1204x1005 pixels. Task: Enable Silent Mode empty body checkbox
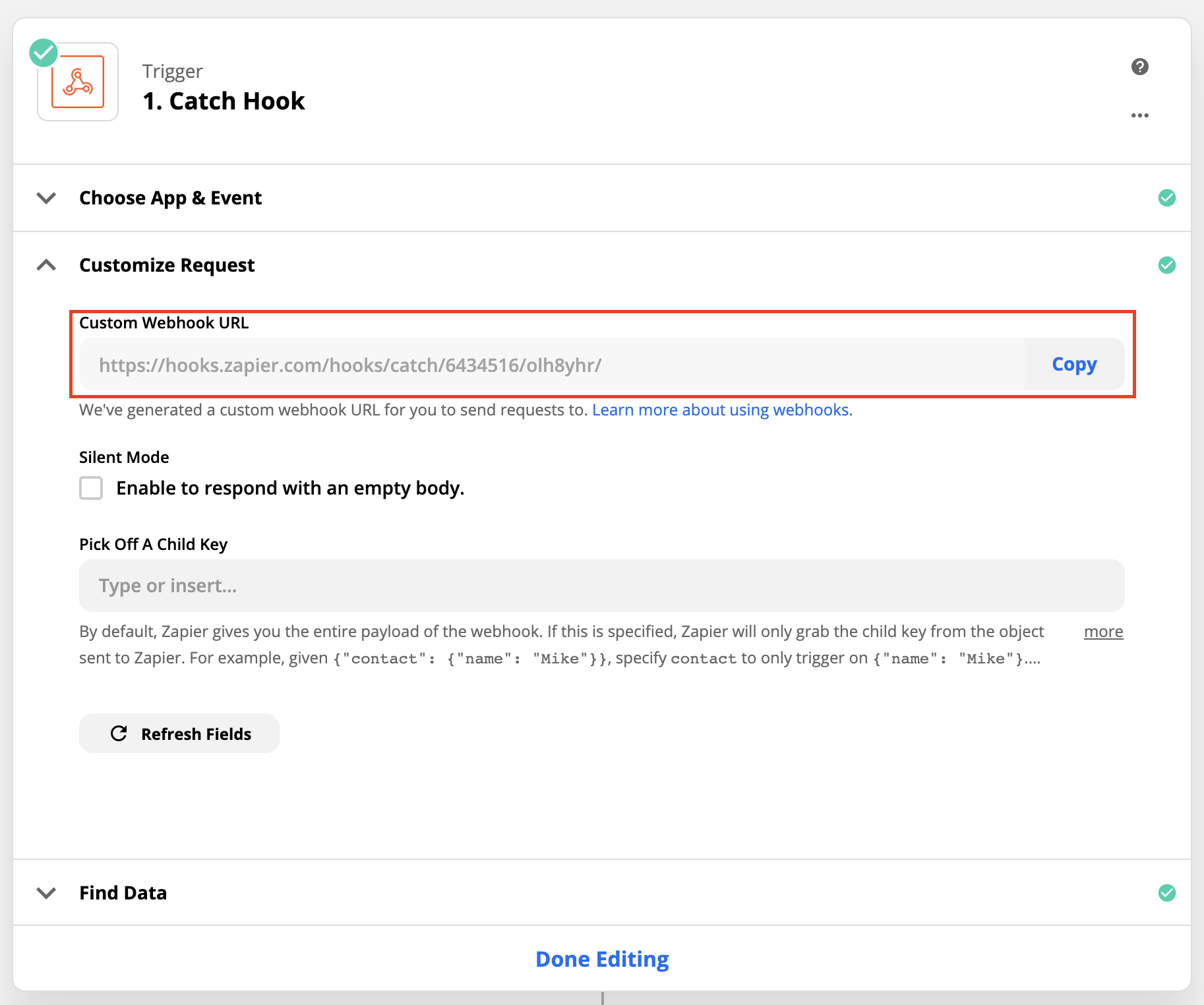point(91,488)
